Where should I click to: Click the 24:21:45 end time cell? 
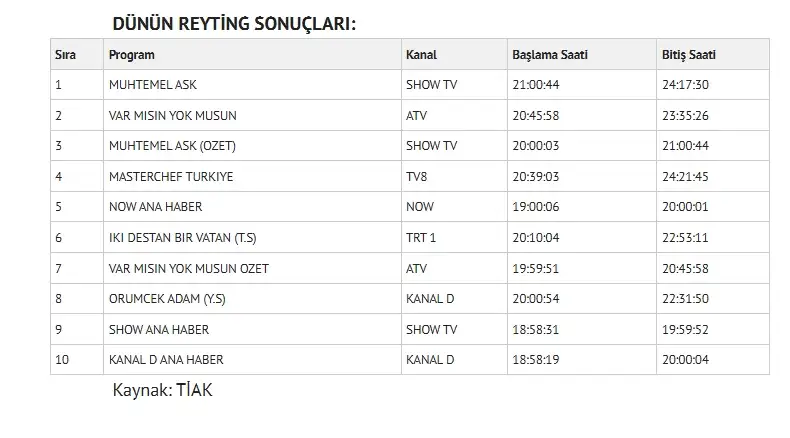[712, 176]
